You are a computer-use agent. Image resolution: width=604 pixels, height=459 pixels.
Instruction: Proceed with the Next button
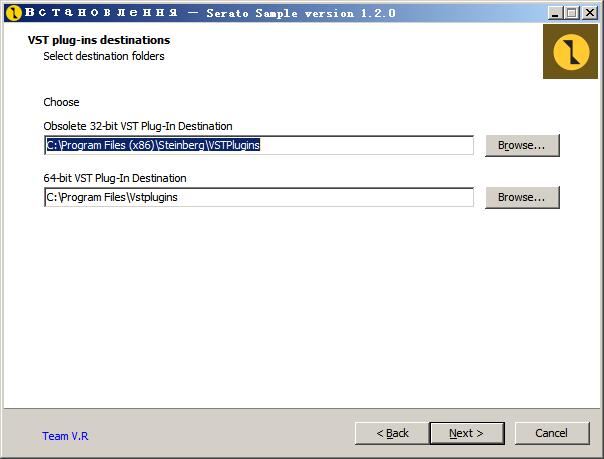[467, 434]
